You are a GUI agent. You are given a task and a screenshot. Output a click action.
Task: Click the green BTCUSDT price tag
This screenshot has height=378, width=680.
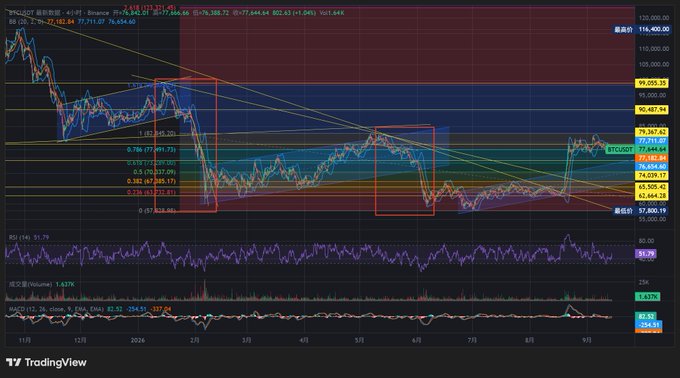tap(620, 150)
